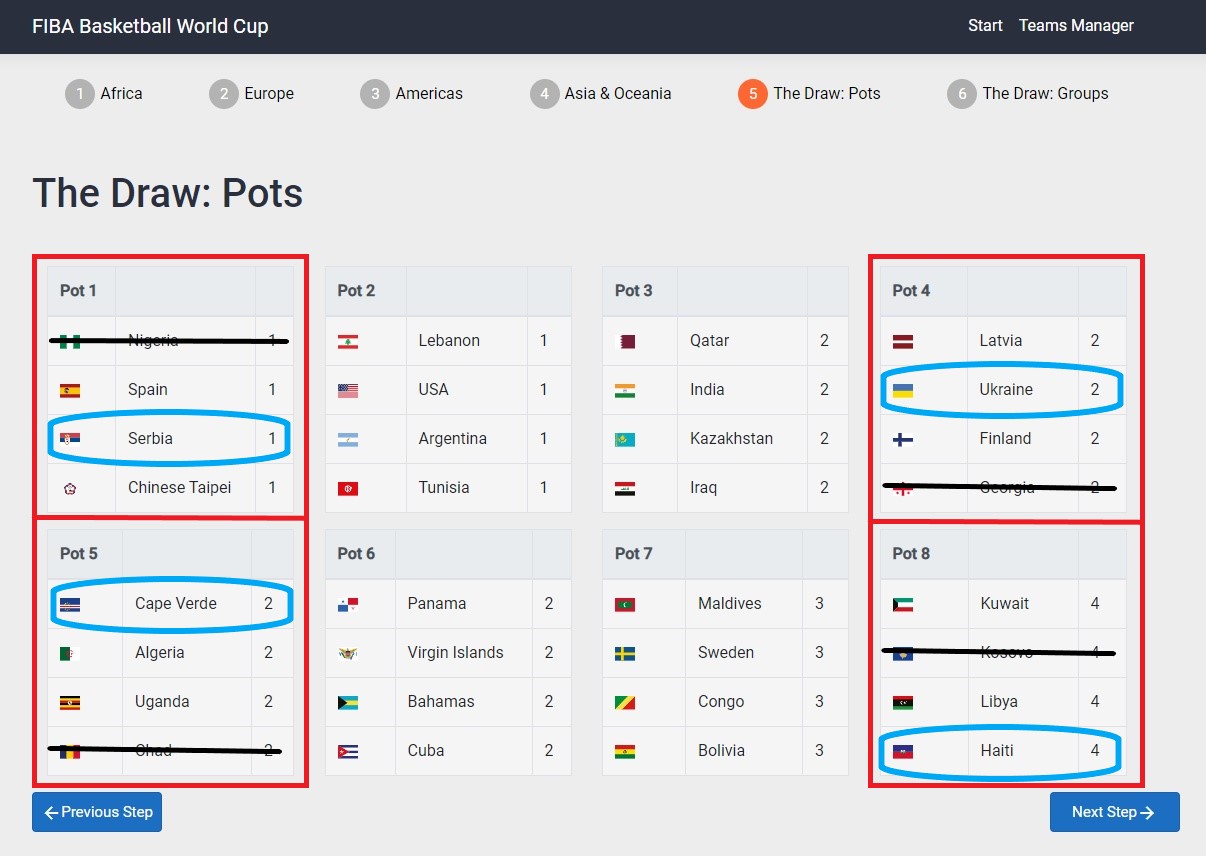This screenshot has height=856, width=1206.
Task: Click the Next Step button
Action: [1115, 812]
